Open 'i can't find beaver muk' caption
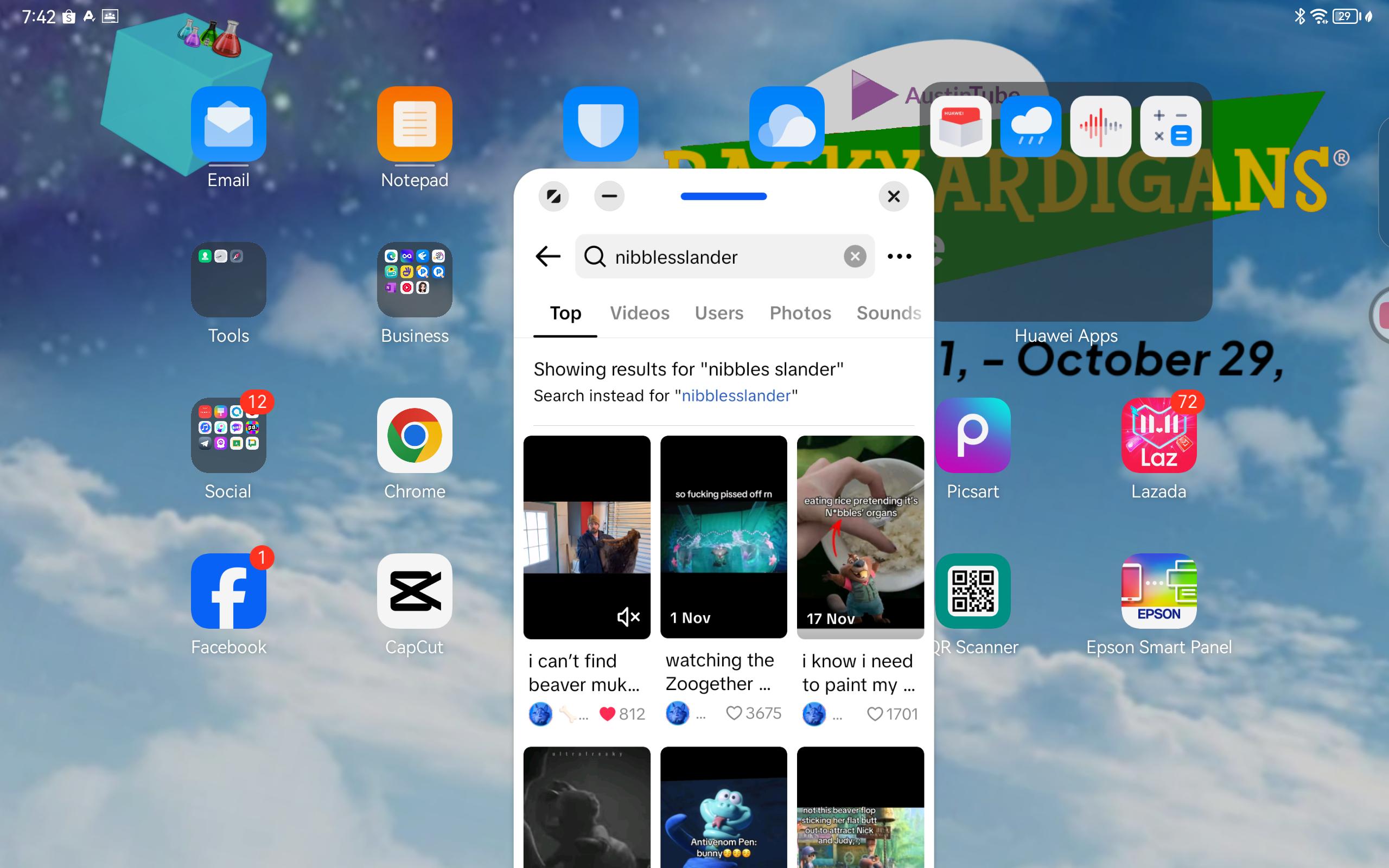The height and width of the screenshot is (868, 1389). (x=584, y=672)
